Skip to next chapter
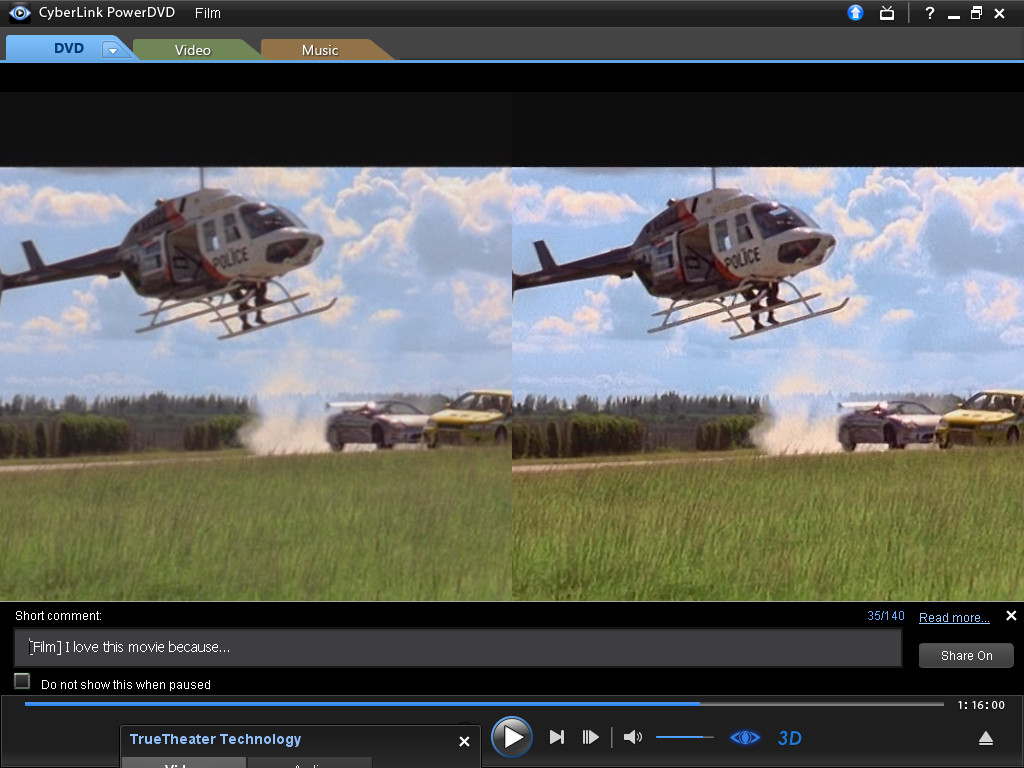Screen dimensions: 1024x768 [x=556, y=737]
